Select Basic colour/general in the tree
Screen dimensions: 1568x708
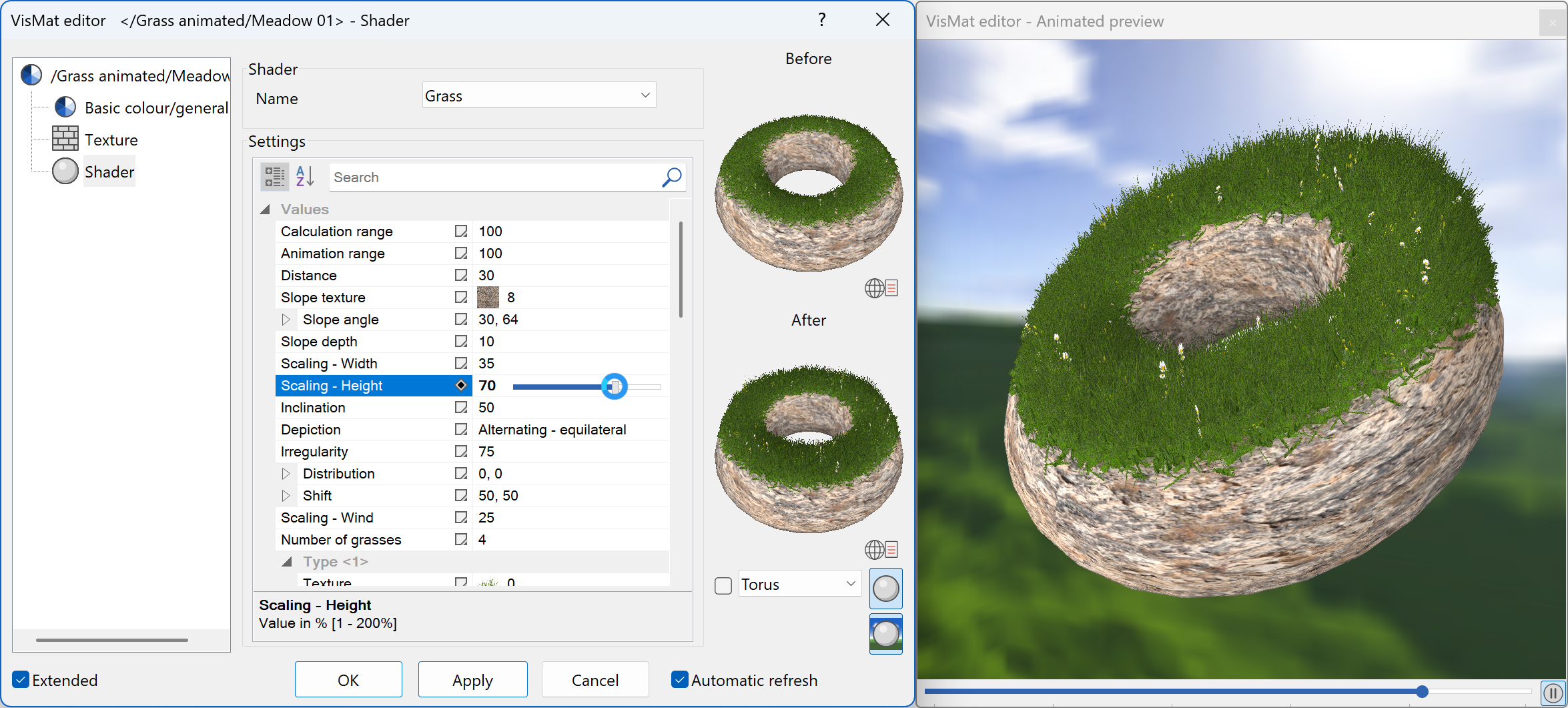157,107
